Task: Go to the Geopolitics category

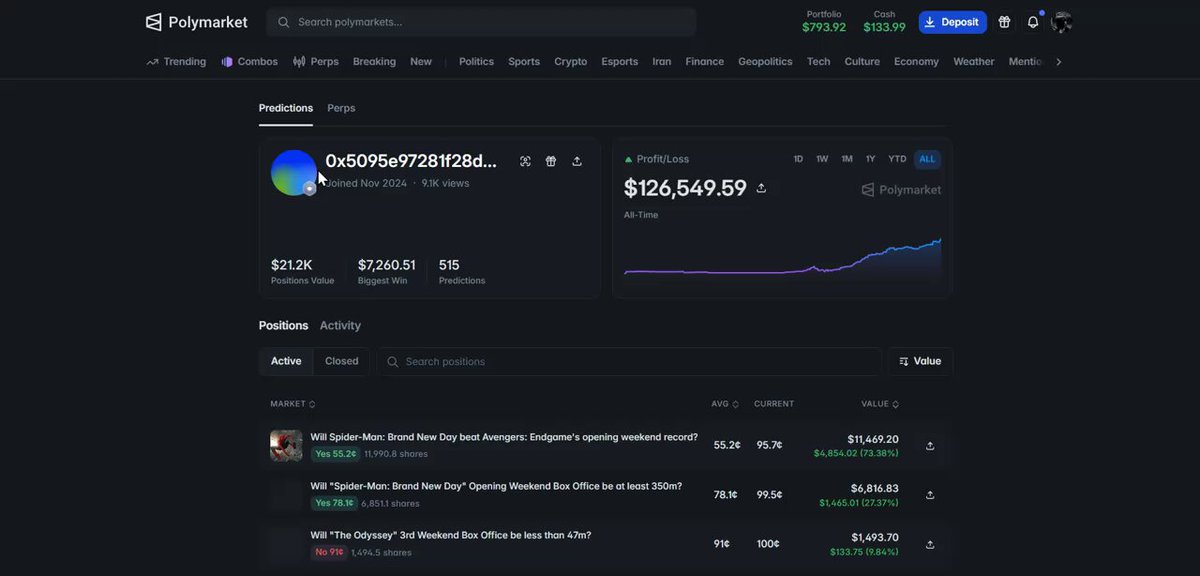Action: (x=765, y=62)
